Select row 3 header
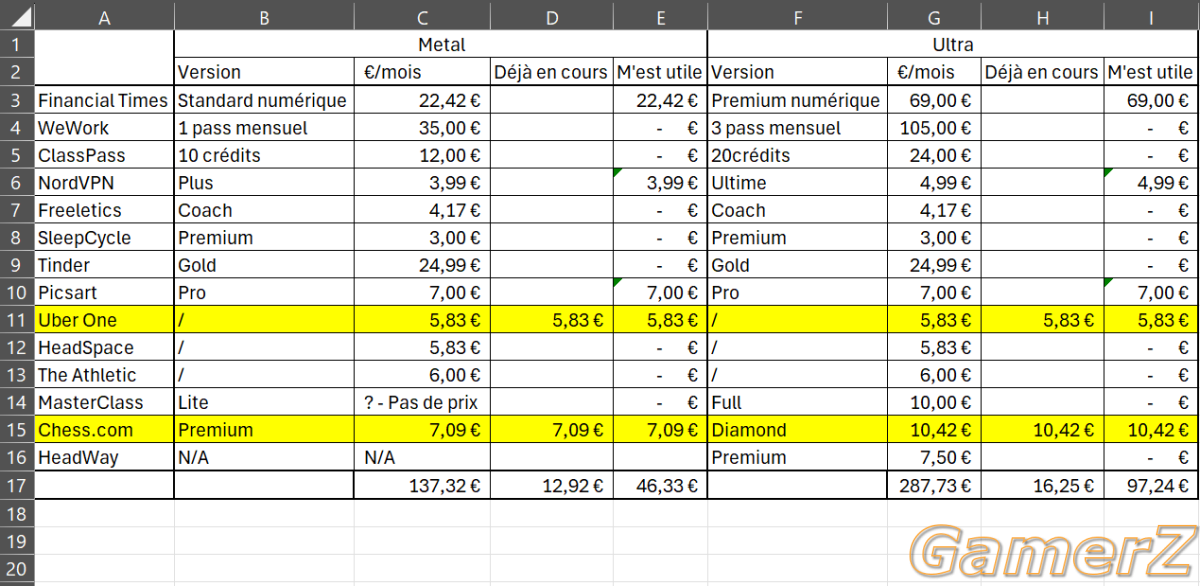 tap(17, 100)
